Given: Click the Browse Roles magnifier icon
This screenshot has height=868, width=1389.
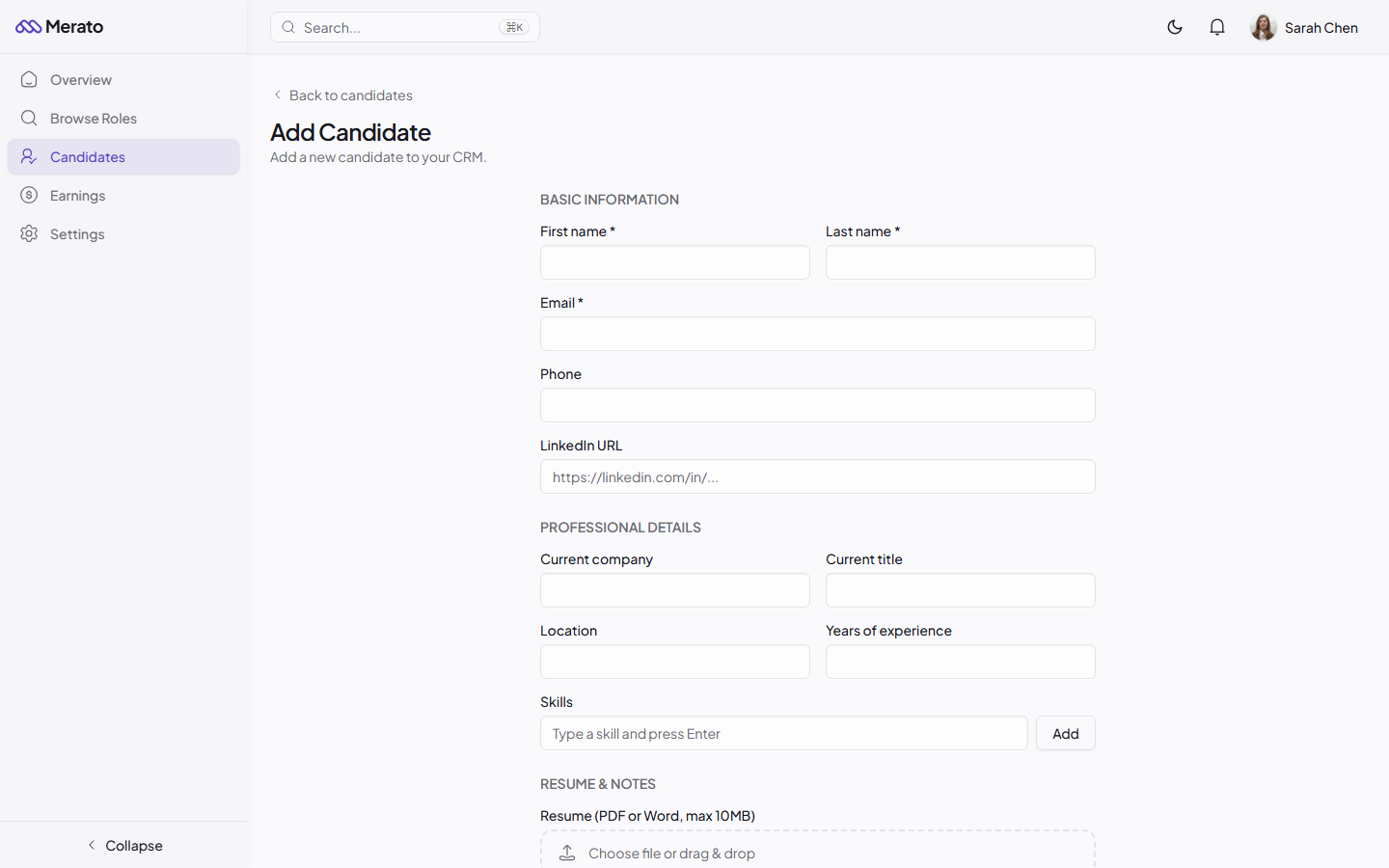Looking at the screenshot, I should tap(29, 118).
